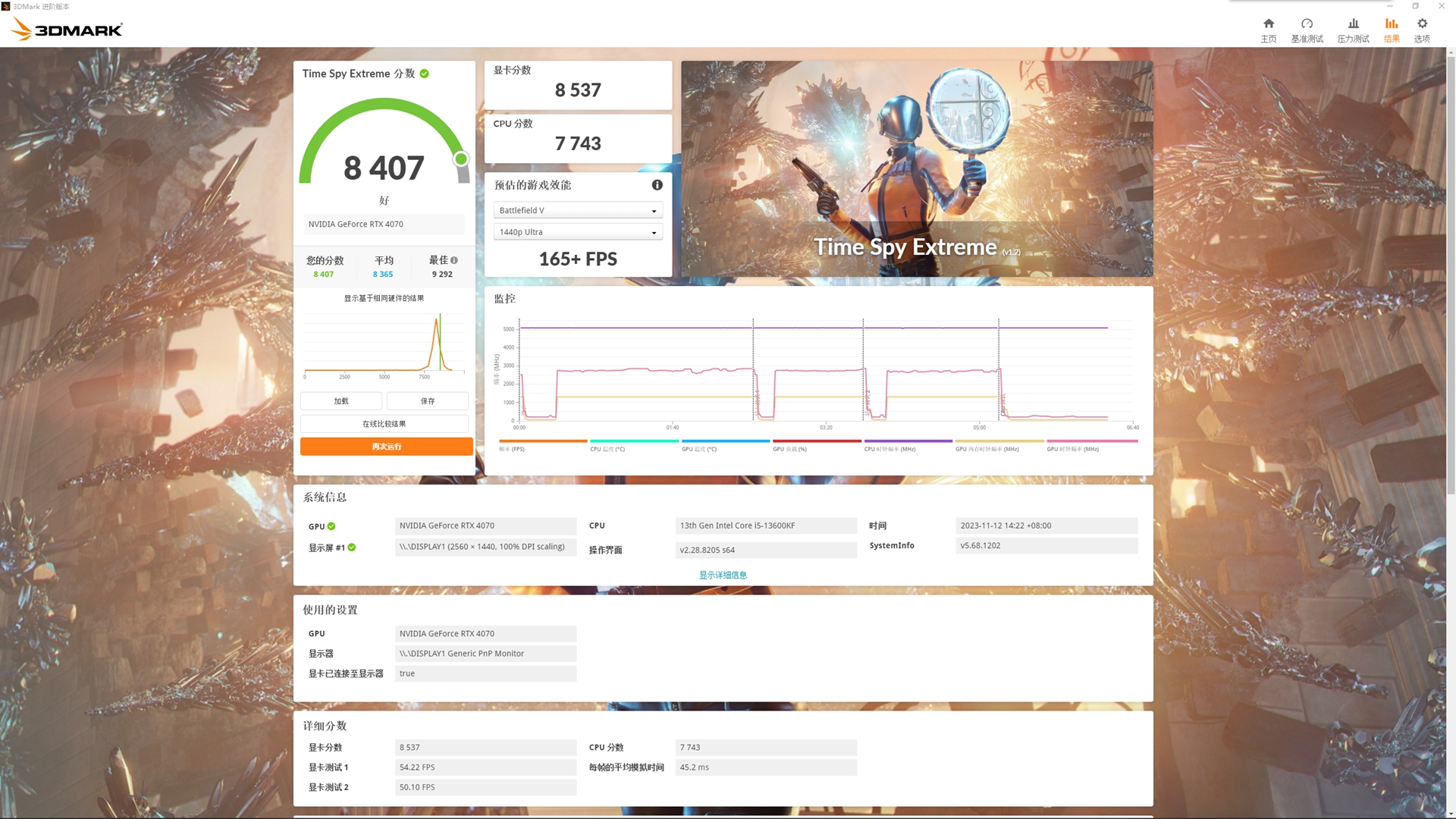Viewport: 1456px width, 819px height.
Task: Open the Stress Test (压力测试) tab
Action: click(x=1353, y=30)
